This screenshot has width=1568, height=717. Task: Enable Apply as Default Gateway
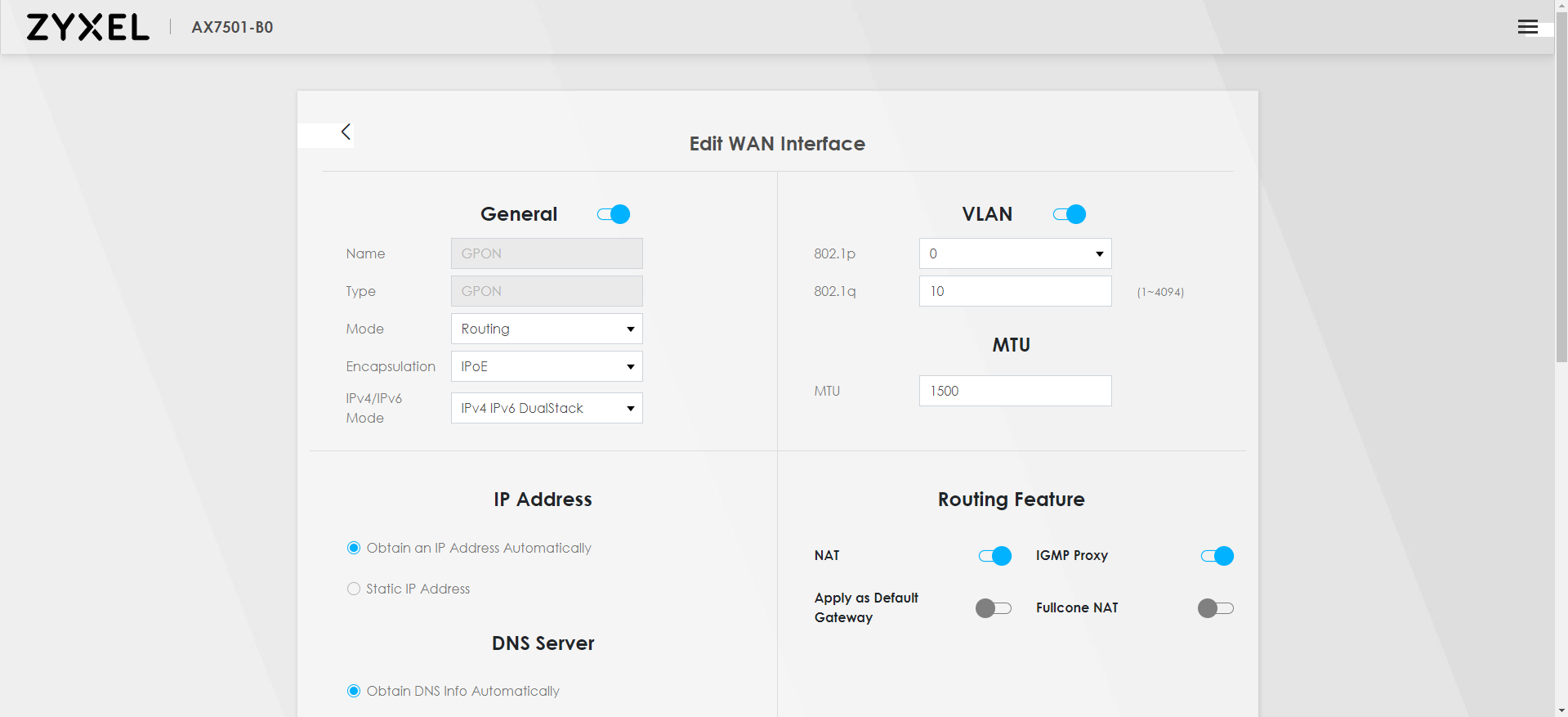point(994,608)
